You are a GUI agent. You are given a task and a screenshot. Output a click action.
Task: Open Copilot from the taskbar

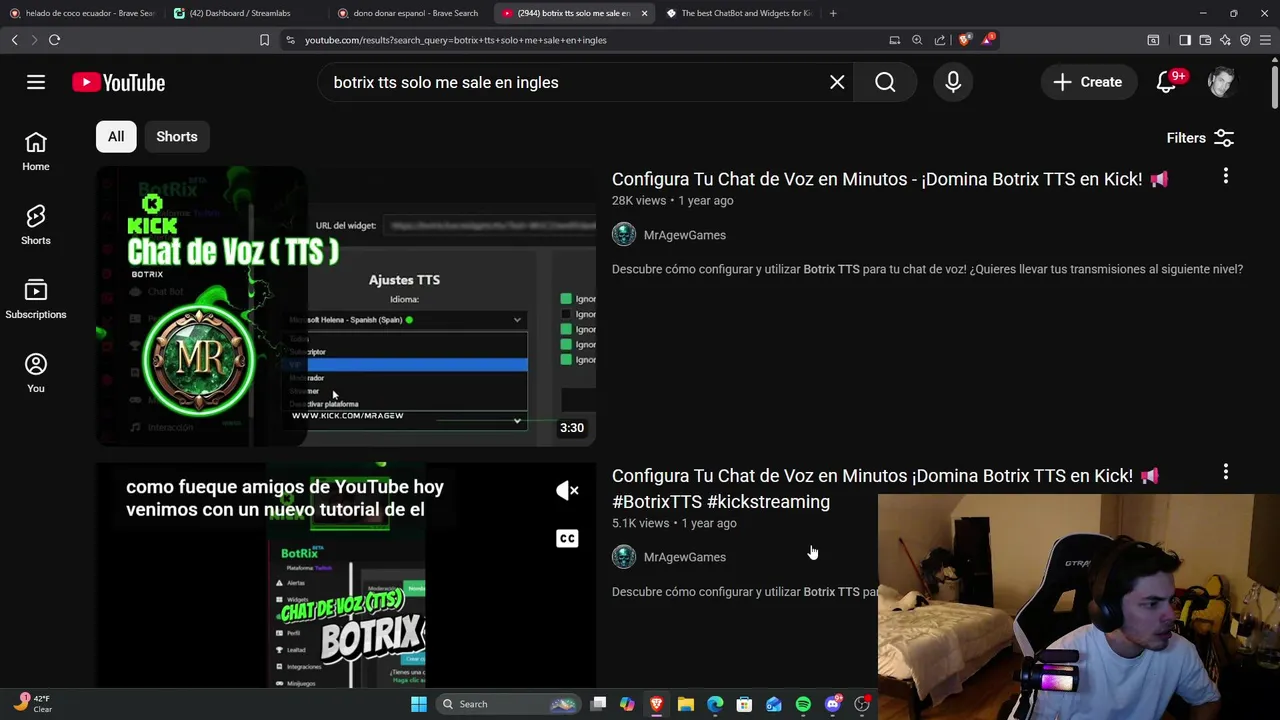[x=627, y=704]
